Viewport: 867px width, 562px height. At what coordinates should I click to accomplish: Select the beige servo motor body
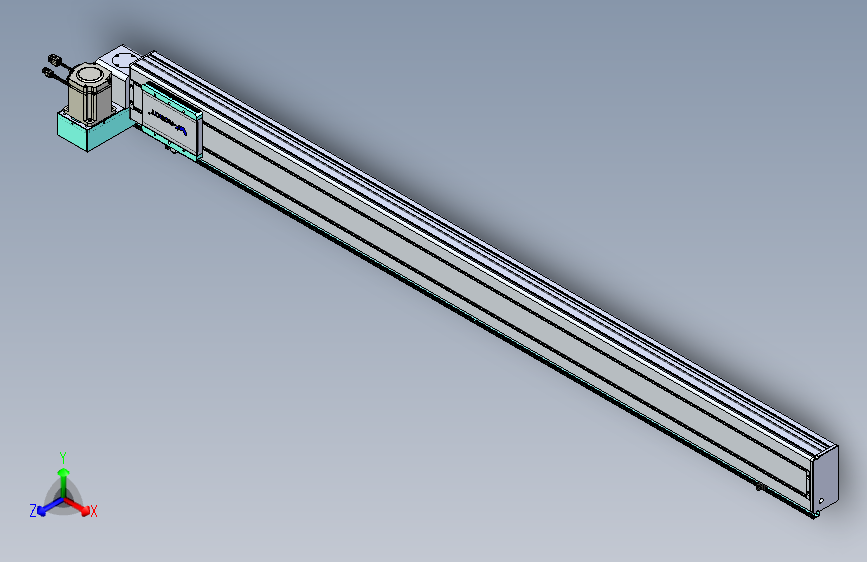90,92
